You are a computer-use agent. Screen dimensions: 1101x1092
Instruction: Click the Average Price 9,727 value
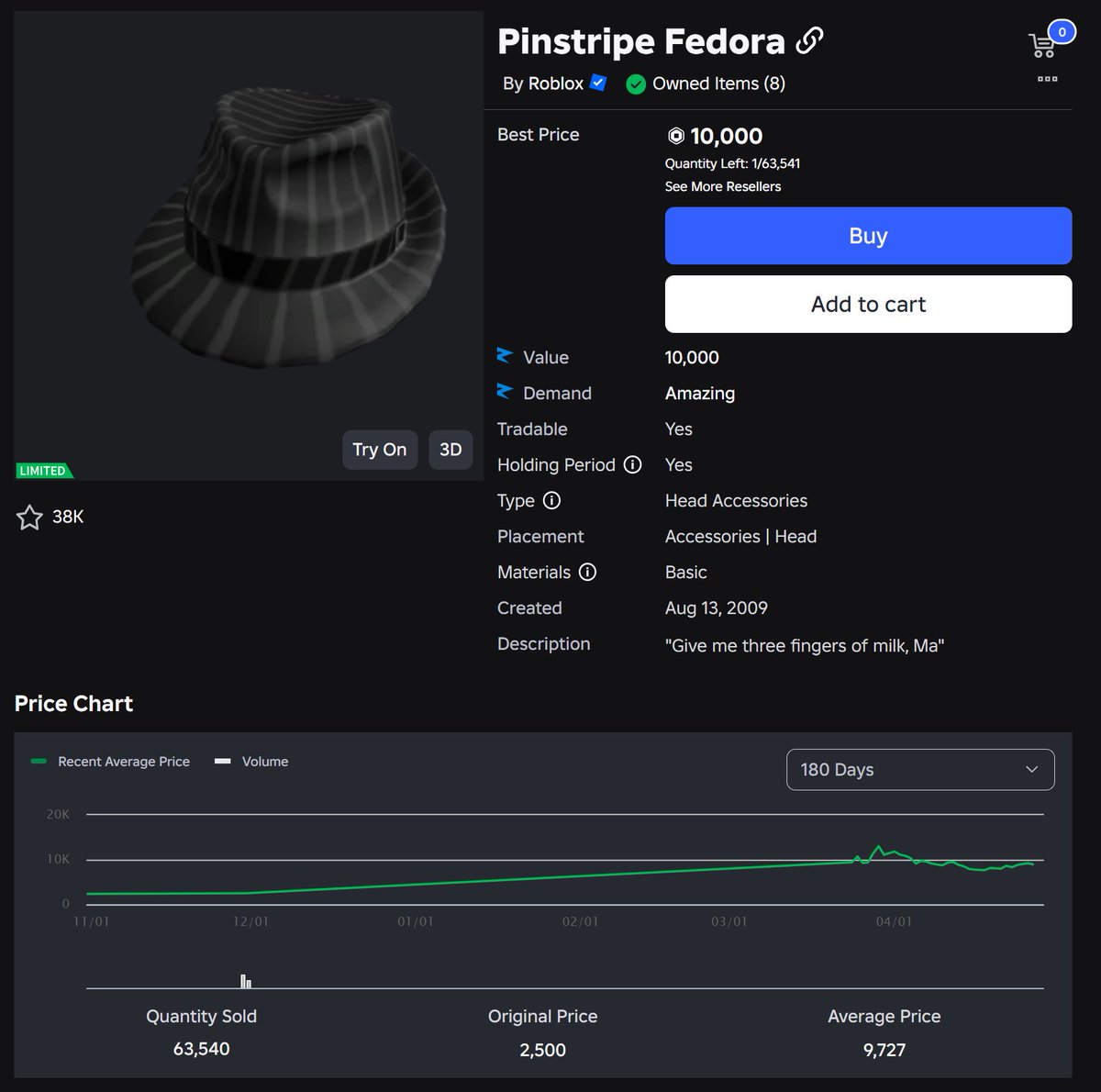point(884,1050)
